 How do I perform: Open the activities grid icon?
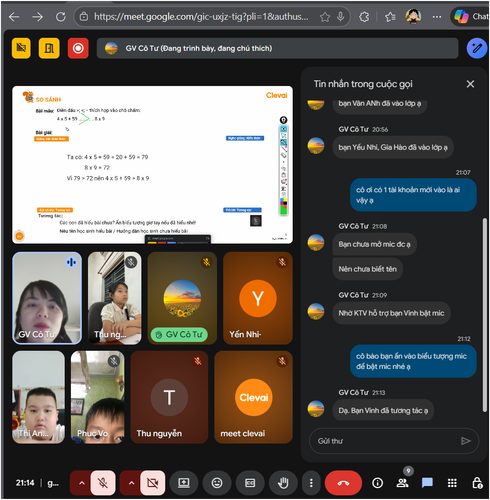tap(452, 483)
